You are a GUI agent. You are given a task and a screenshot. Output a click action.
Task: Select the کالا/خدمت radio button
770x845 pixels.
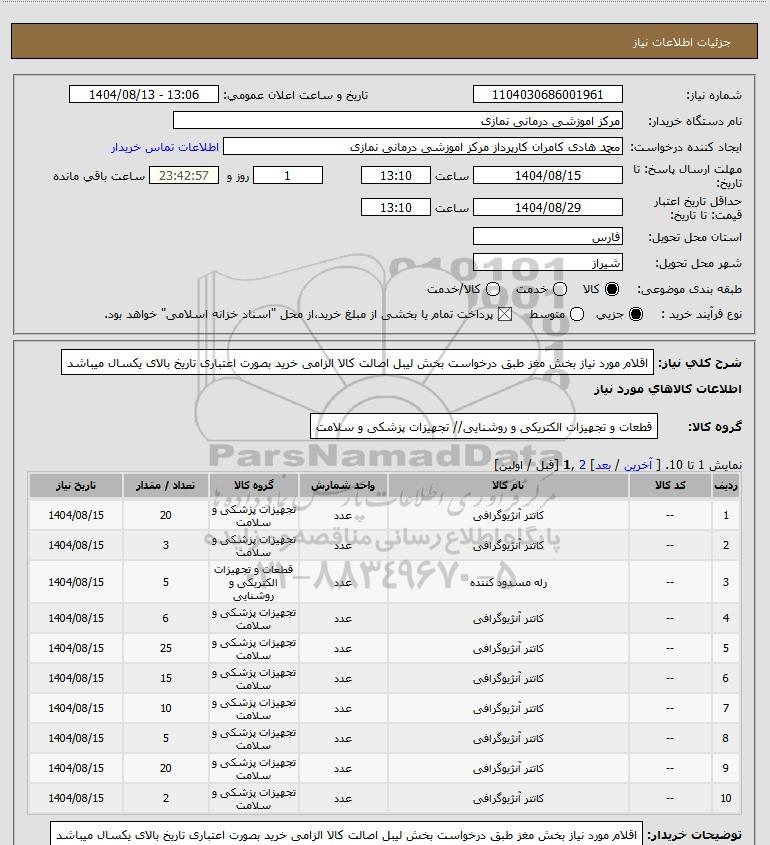point(492,289)
